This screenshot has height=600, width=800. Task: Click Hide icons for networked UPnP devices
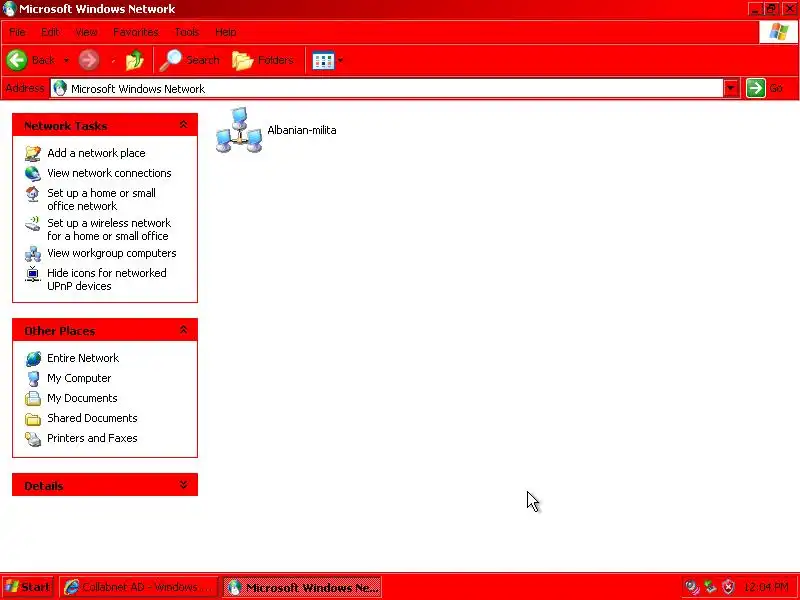click(x=107, y=280)
